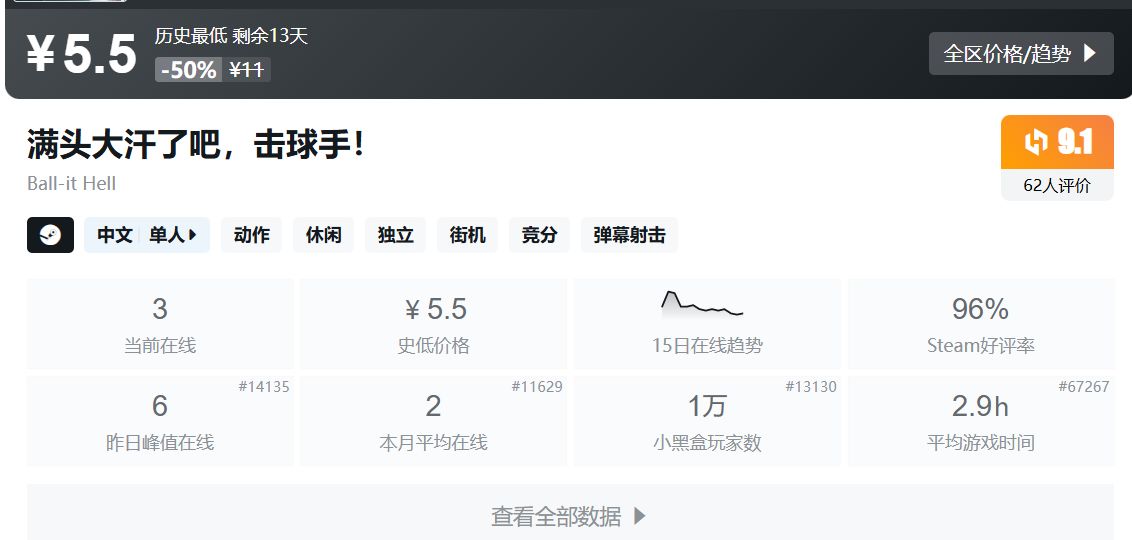Click the #67267 rank label
1132x540 pixels.
pos(1084,387)
